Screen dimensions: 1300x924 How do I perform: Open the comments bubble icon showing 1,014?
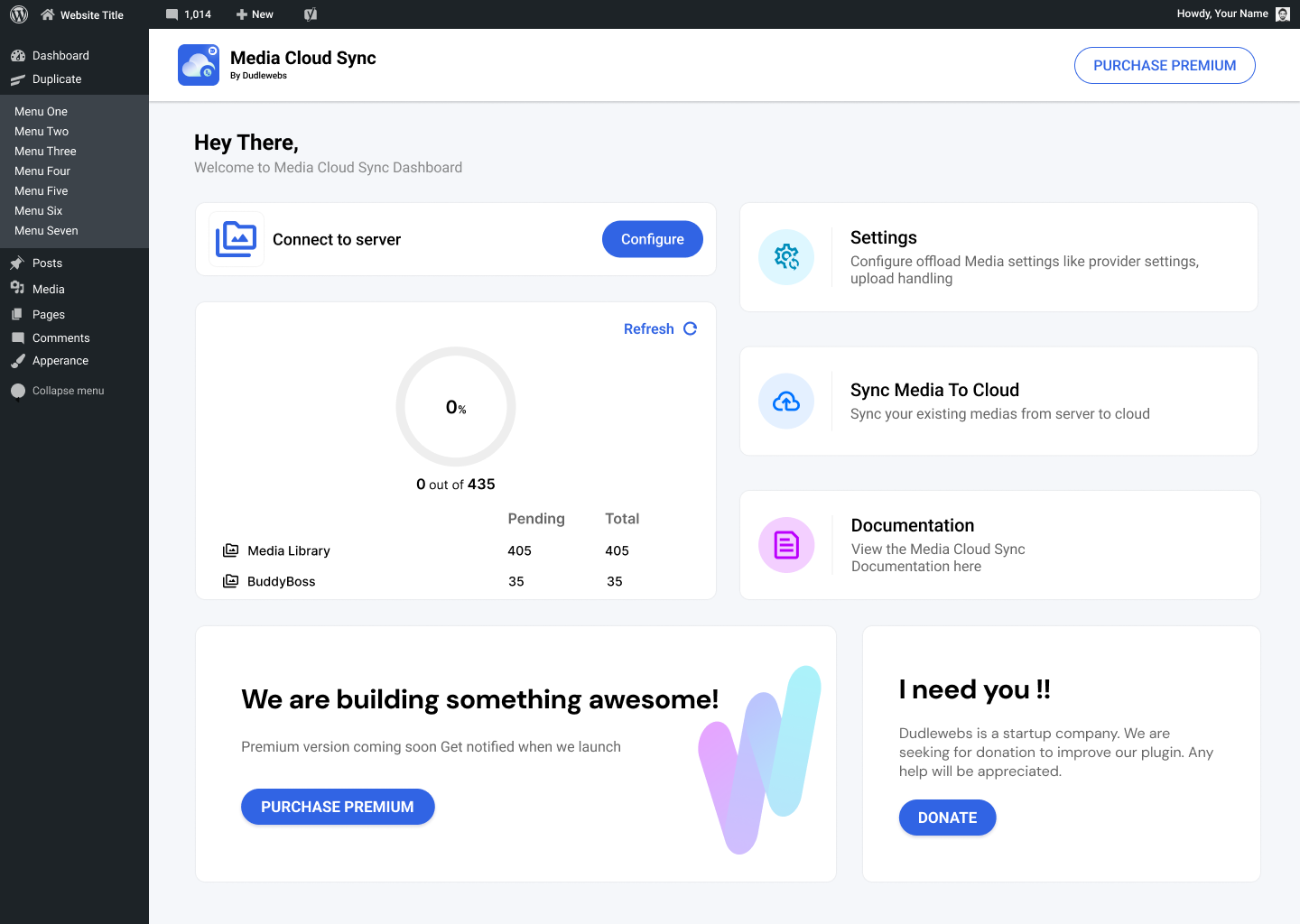(189, 14)
